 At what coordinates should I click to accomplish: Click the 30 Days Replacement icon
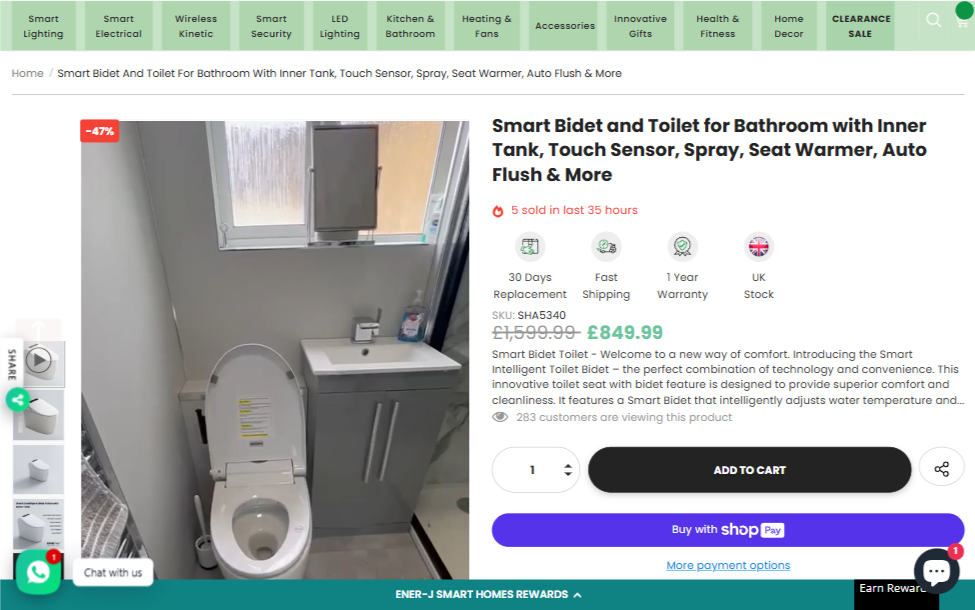point(530,246)
